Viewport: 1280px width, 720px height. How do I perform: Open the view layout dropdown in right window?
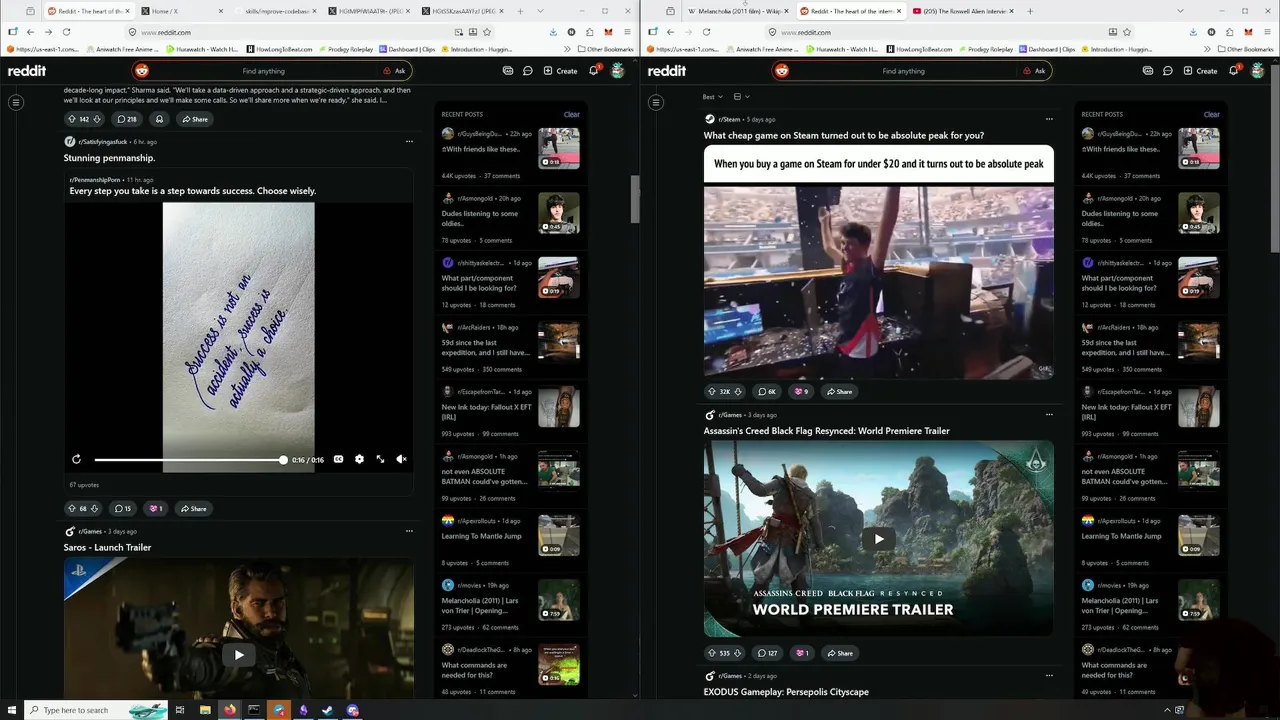pos(741,97)
